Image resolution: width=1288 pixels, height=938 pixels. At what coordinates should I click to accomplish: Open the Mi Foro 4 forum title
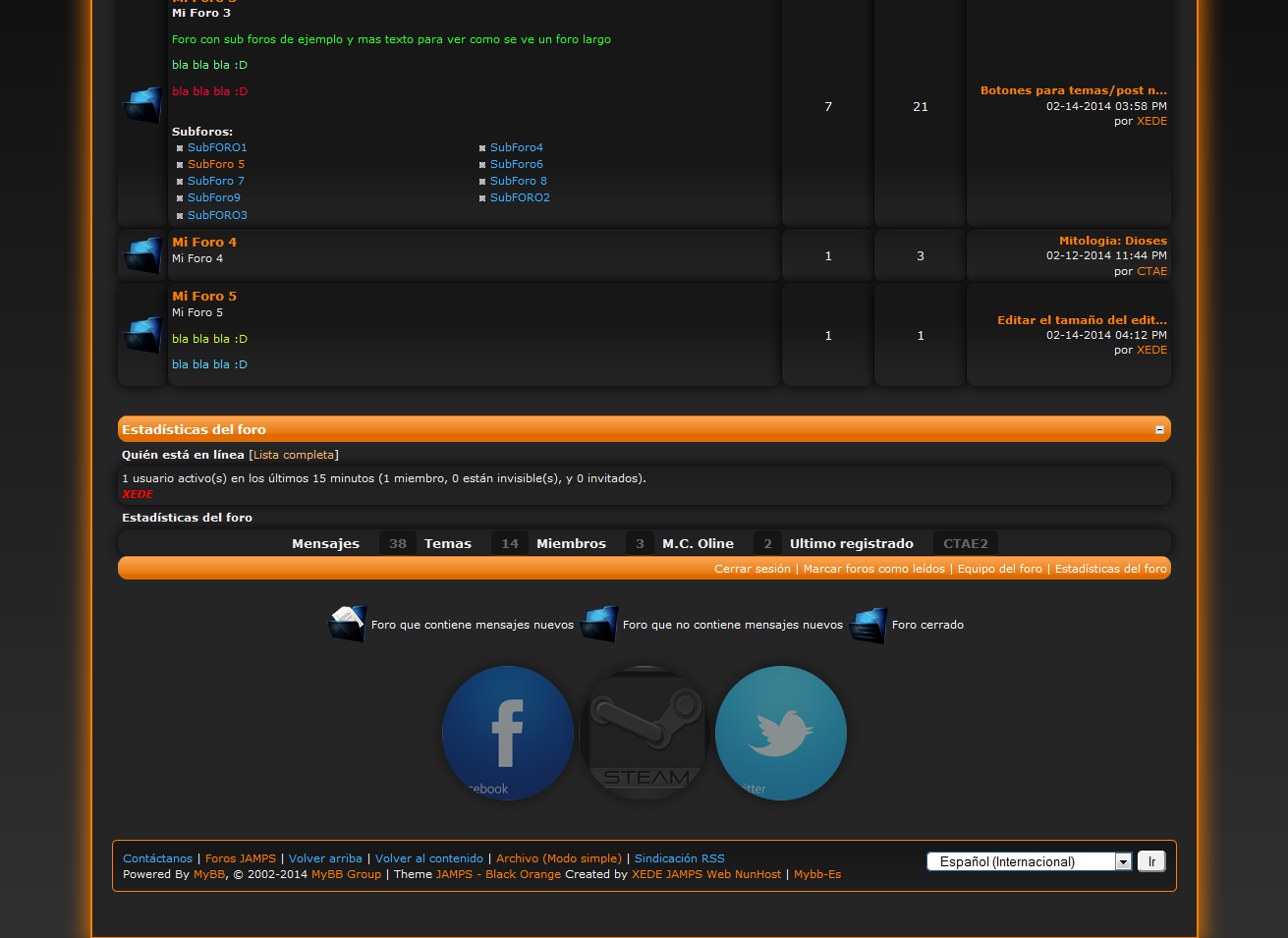point(204,242)
